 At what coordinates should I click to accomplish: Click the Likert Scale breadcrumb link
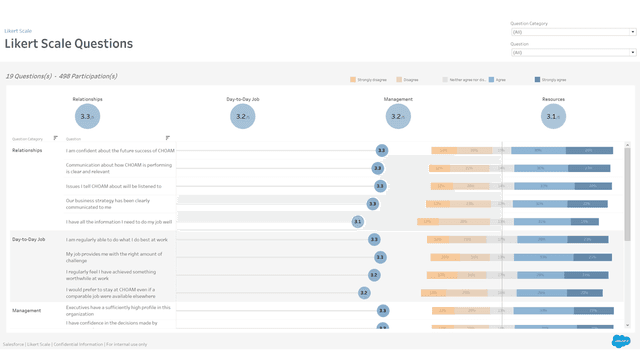coord(18,31)
